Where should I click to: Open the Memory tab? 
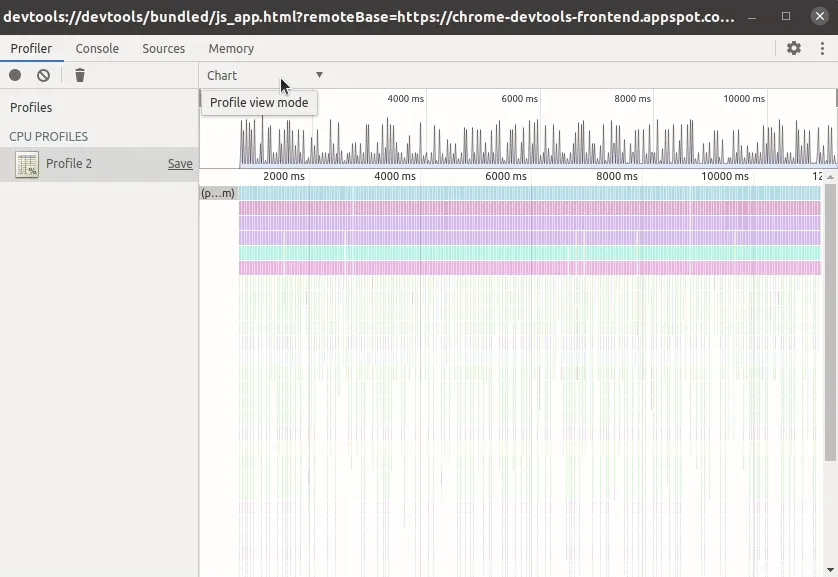(x=231, y=48)
